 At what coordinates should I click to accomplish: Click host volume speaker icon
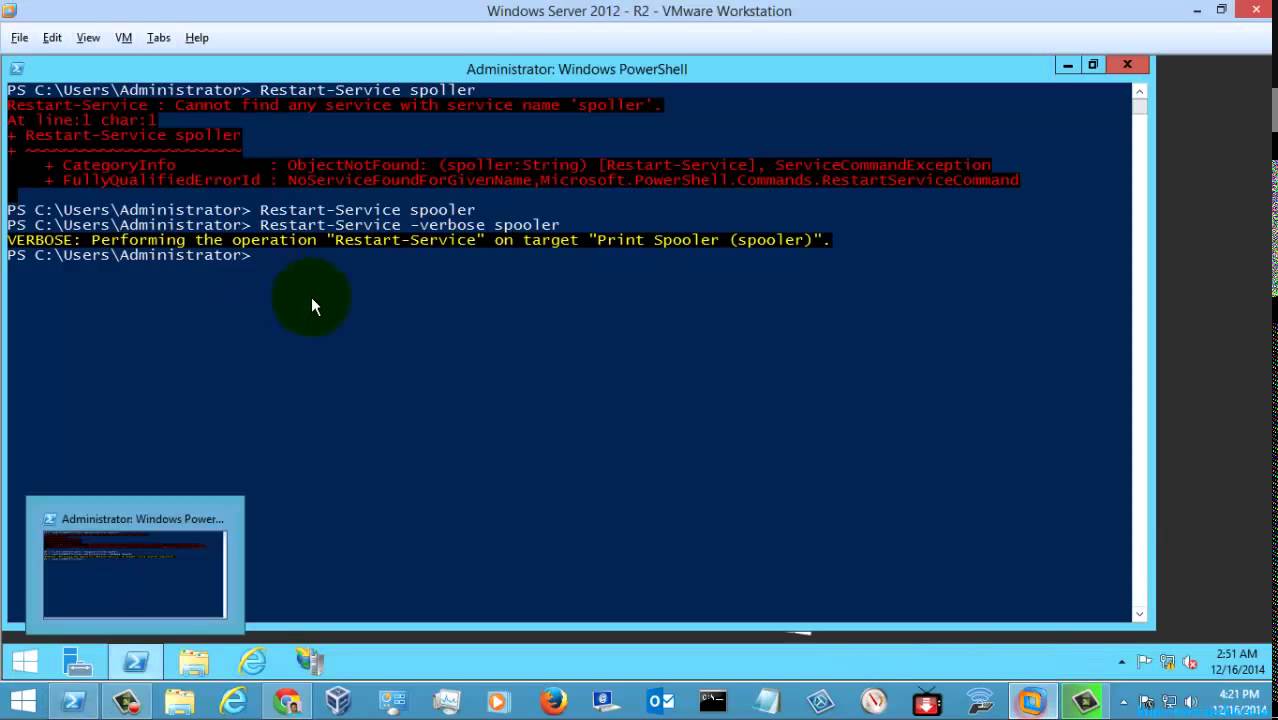[1190, 702]
